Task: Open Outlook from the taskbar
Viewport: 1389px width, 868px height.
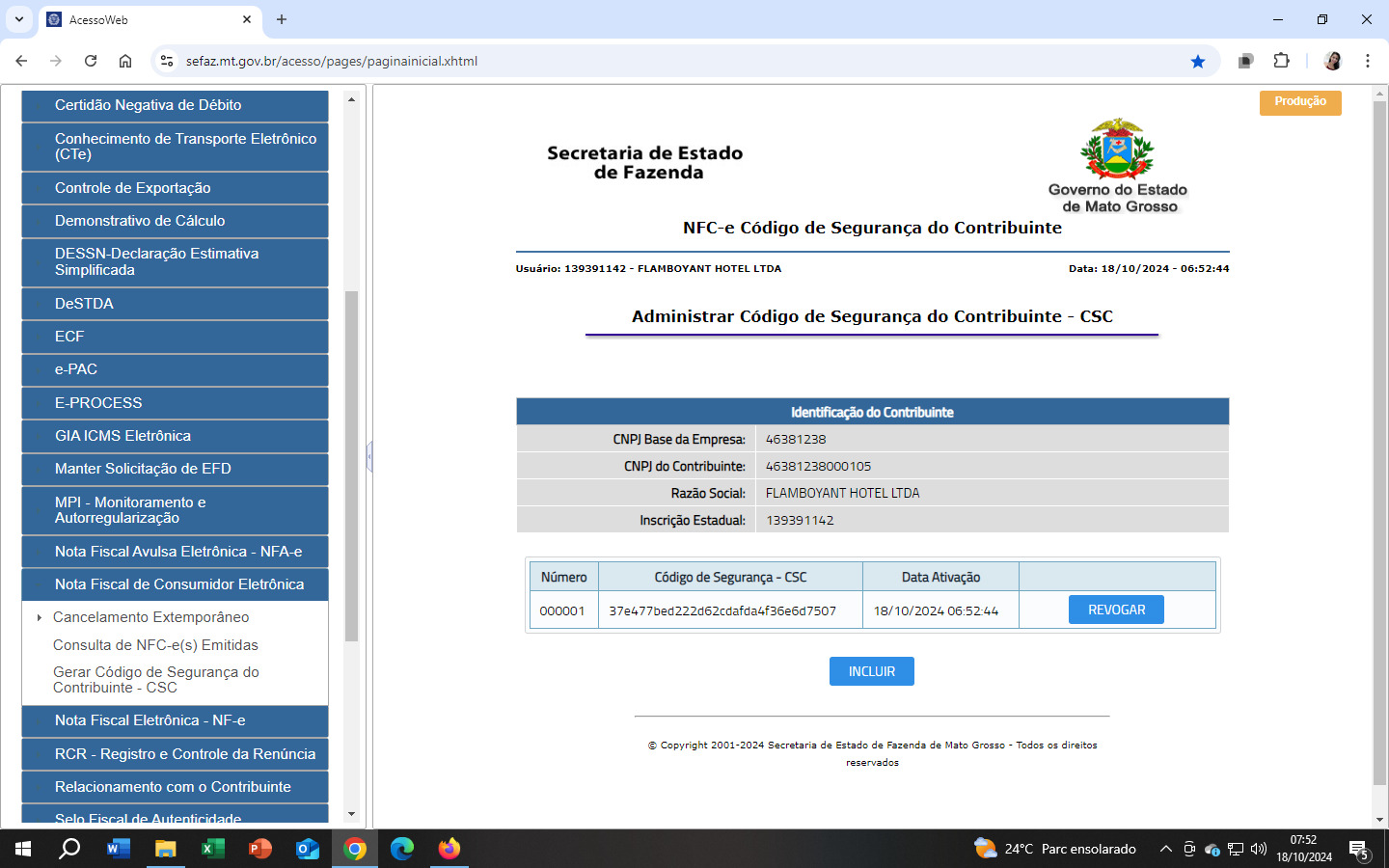Action: pos(307,849)
